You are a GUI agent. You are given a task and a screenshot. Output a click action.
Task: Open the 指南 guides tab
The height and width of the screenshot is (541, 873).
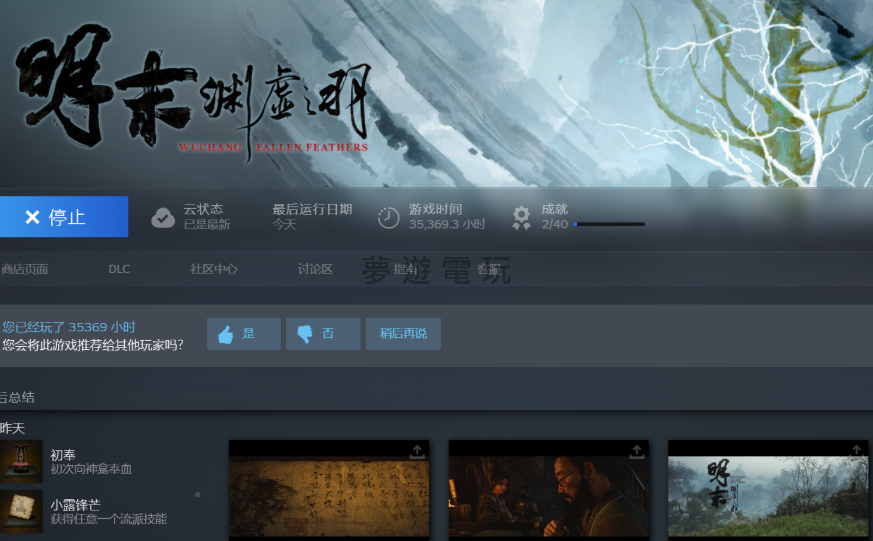[x=405, y=269]
